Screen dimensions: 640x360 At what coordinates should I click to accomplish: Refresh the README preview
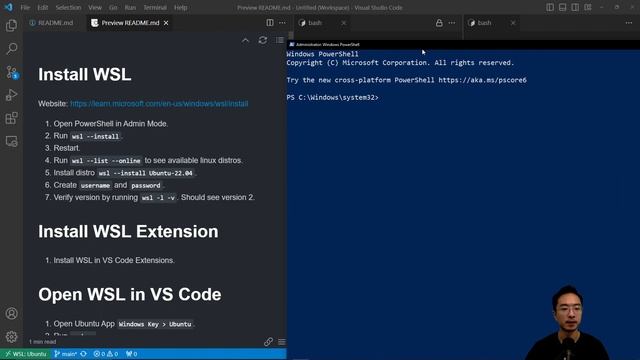coord(263,40)
